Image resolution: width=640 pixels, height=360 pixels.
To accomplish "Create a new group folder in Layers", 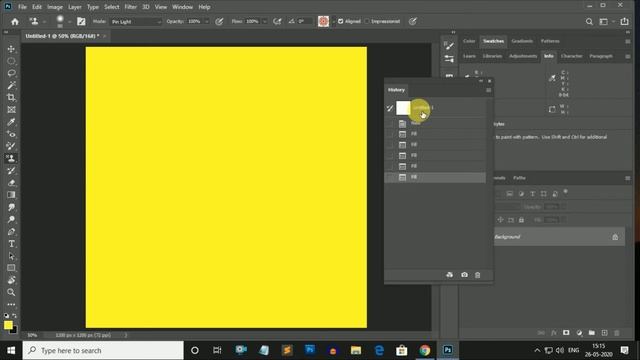I will point(592,333).
